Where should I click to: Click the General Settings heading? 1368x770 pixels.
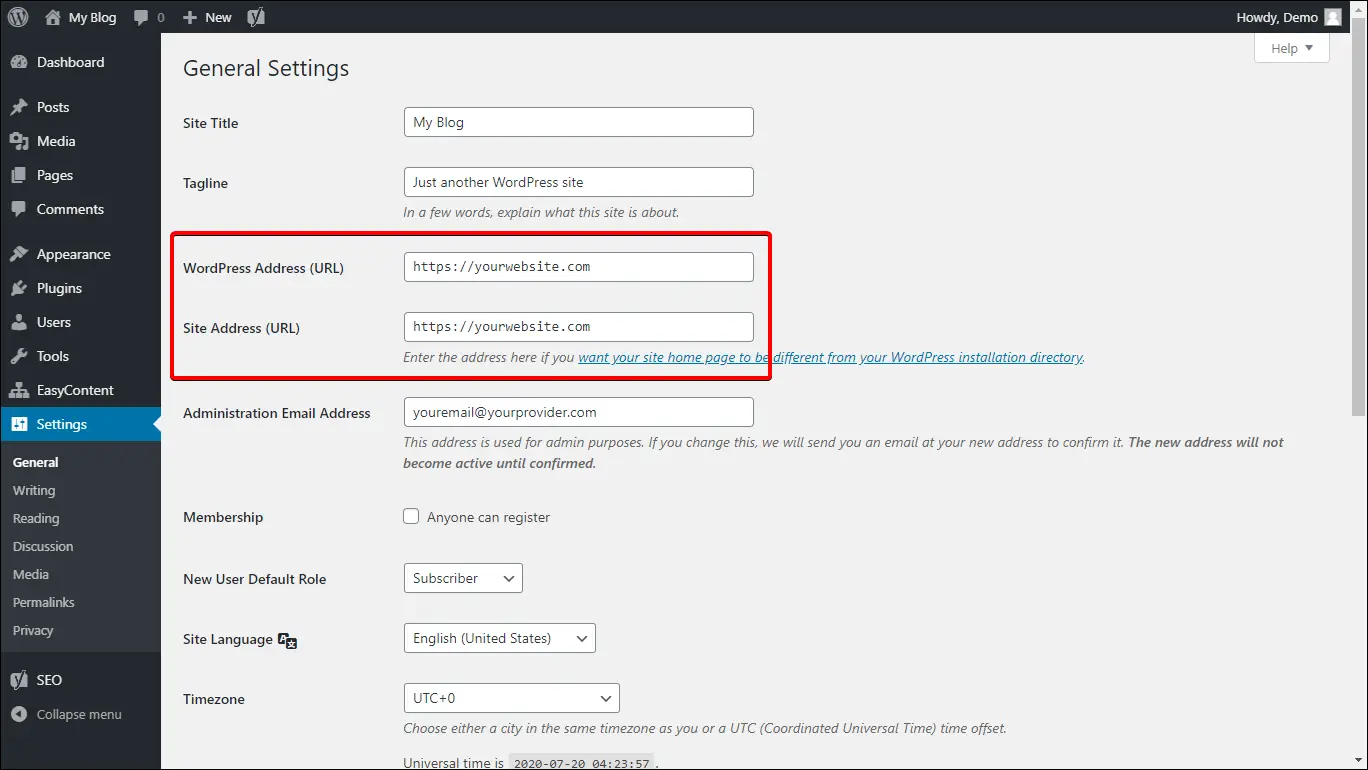[x=266, y=68]
